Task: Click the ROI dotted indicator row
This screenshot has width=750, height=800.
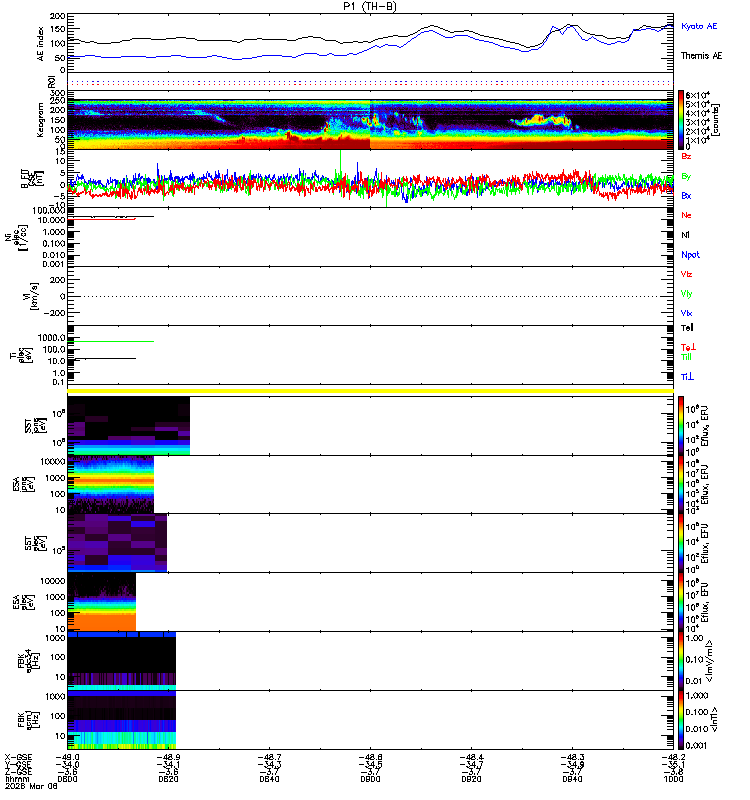Action: 370,82
